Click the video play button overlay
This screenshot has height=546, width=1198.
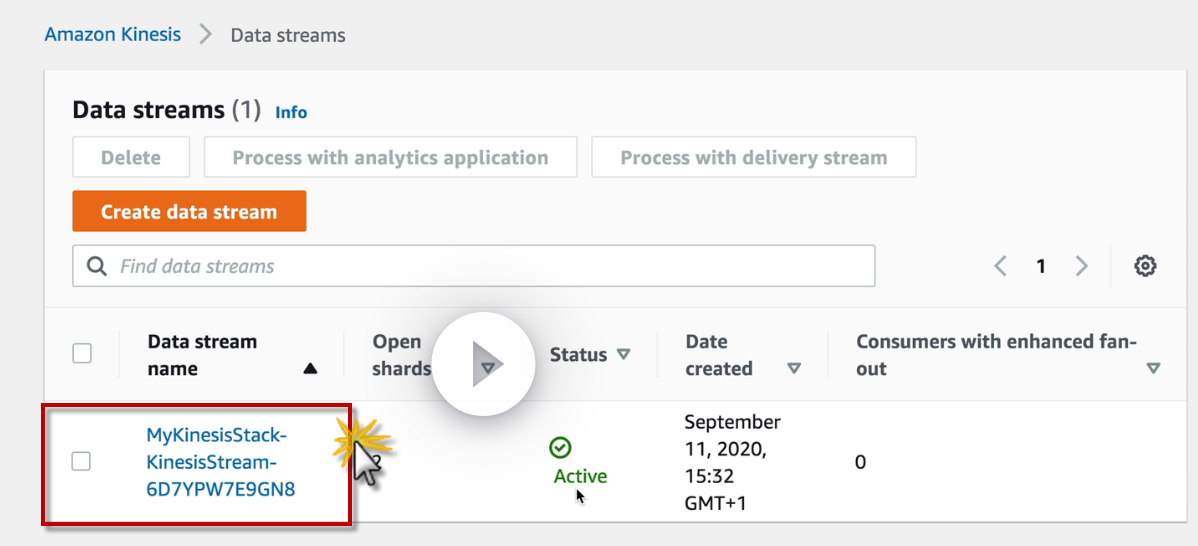(486, 365)
